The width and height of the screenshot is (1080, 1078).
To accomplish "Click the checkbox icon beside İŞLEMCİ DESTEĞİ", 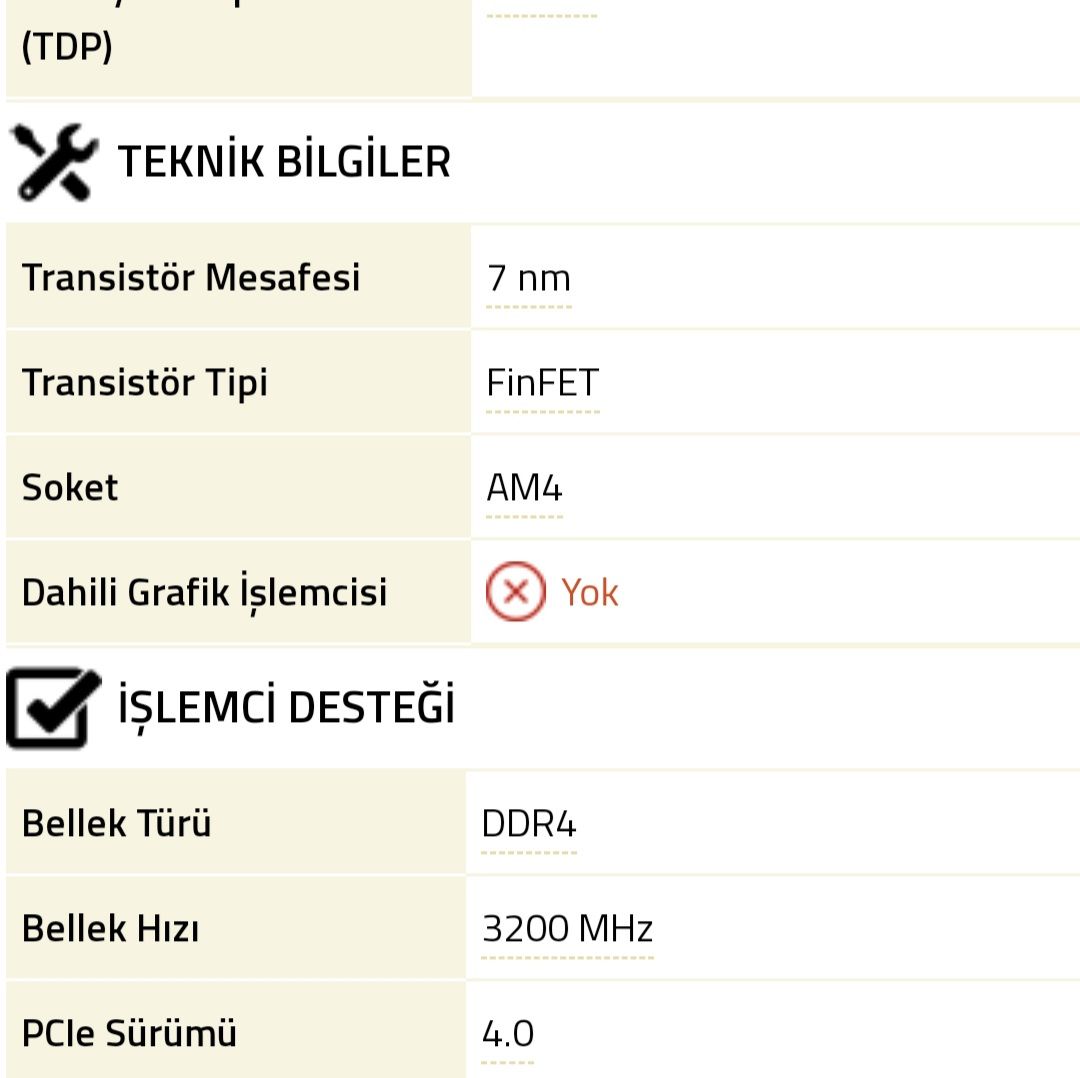I will click(x=53, y=708).
